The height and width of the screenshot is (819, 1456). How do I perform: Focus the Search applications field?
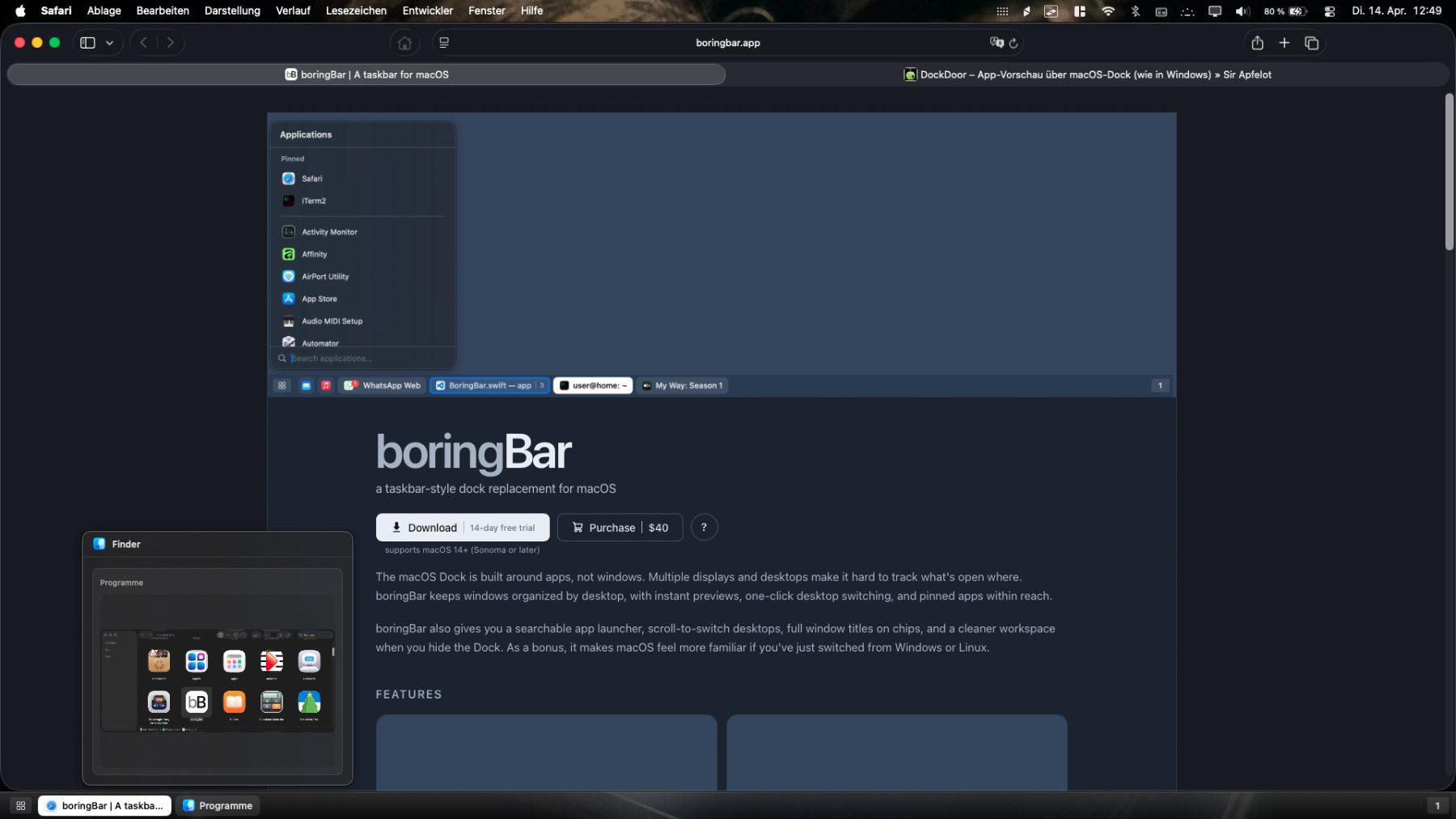point(362,359)
